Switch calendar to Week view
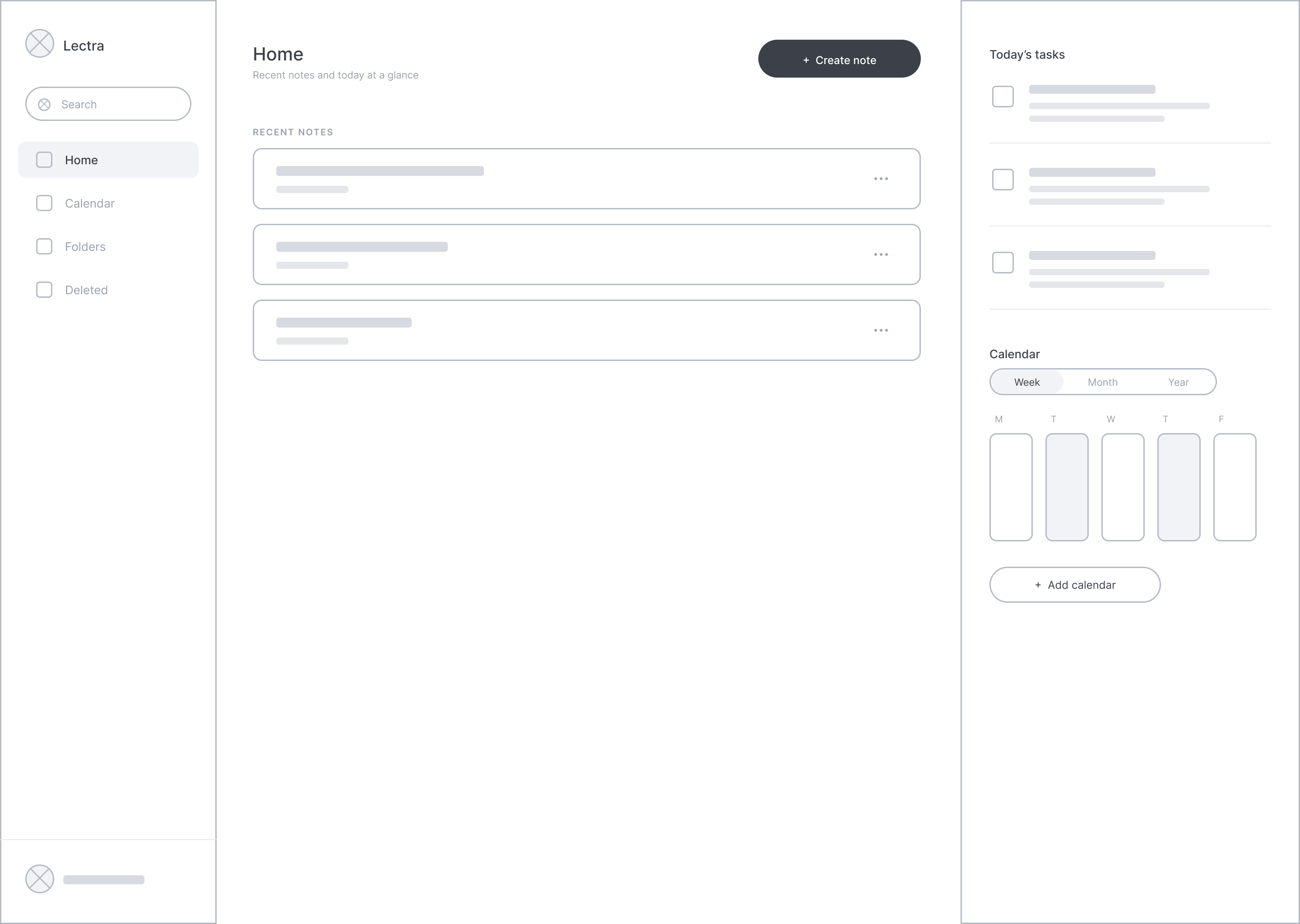1300x924 pixels. (x=1027, y=382)
